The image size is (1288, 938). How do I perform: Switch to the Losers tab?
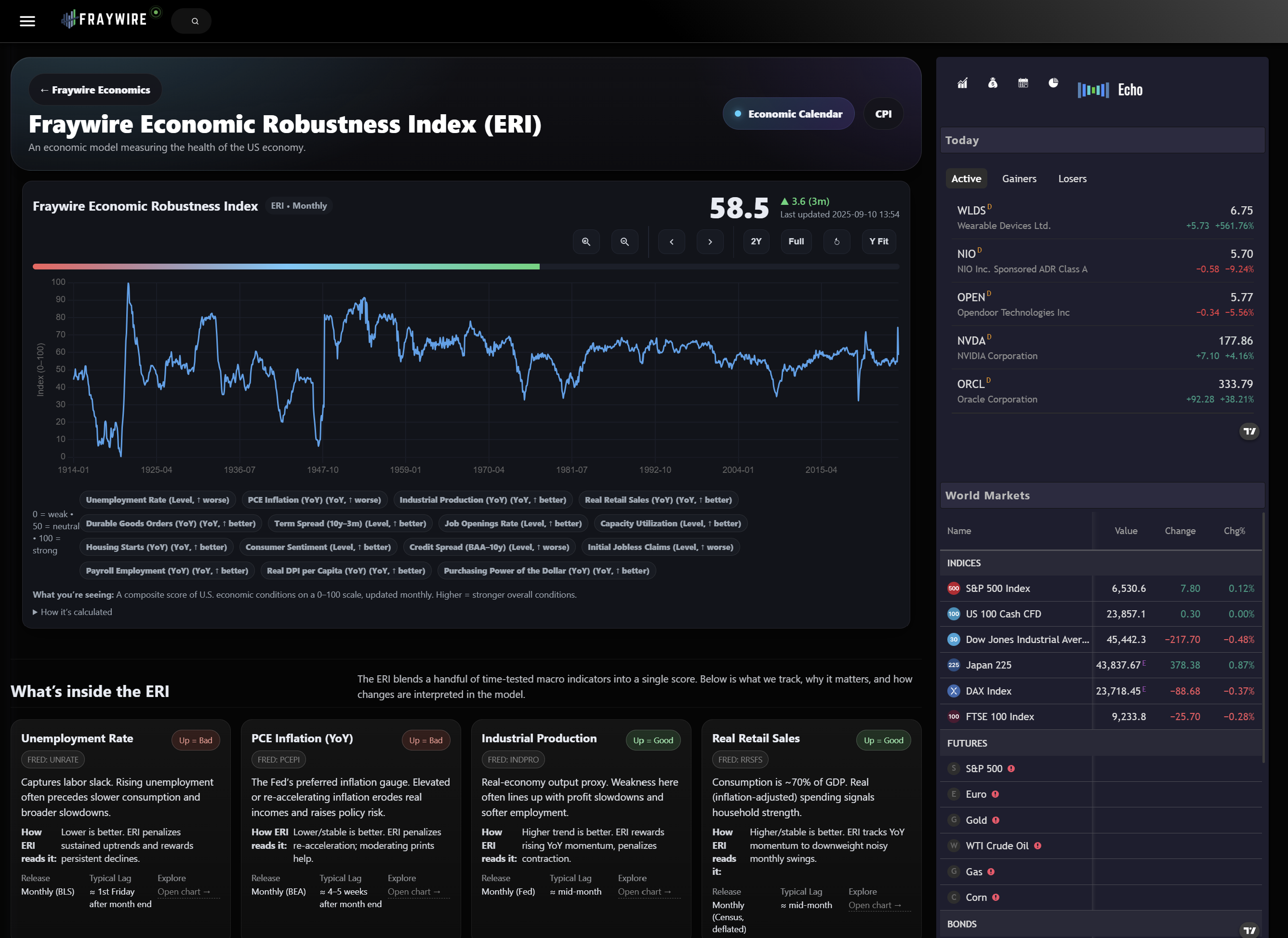pyautogui.click(x=1072, y=178)
